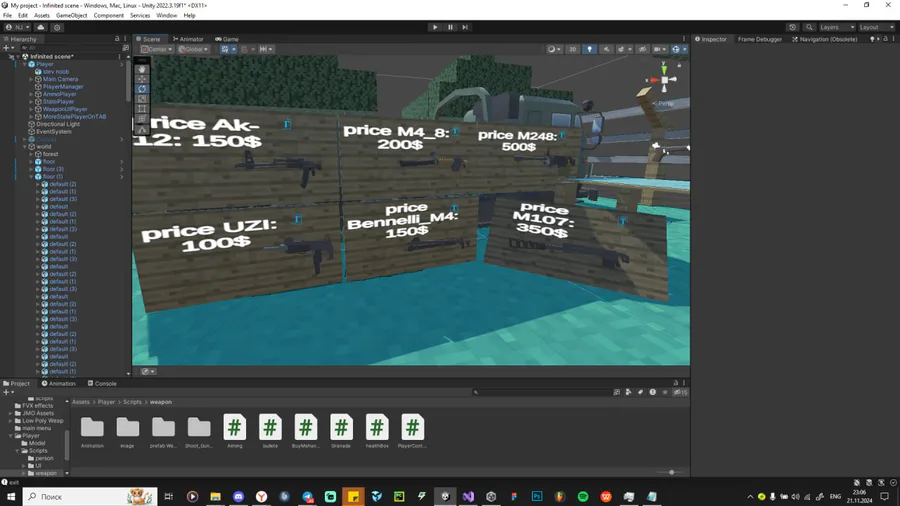Viewport: 900px width, 506px height.
Task: Open BuyMehan script asset
Action: point(305,431)
